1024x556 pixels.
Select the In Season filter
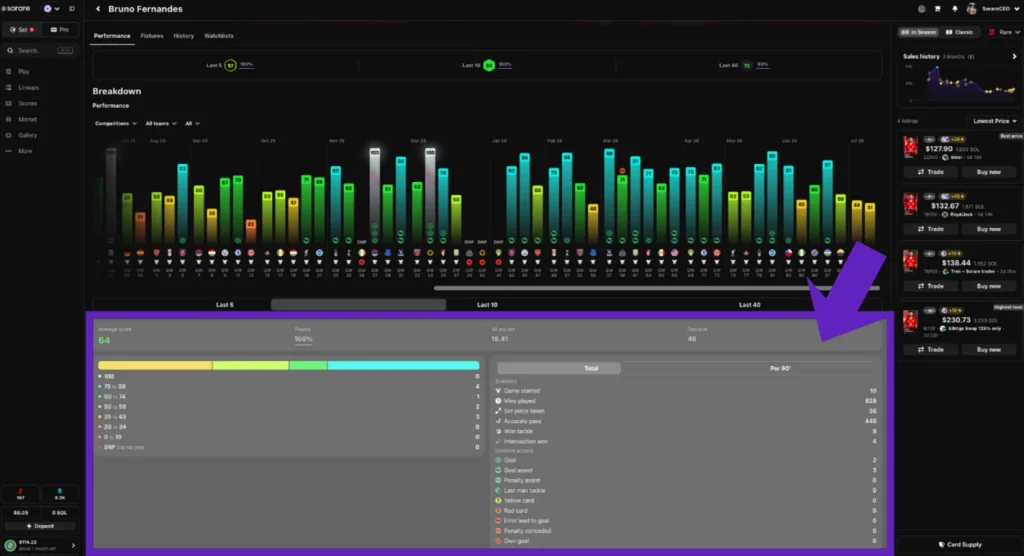click(919, 32)
